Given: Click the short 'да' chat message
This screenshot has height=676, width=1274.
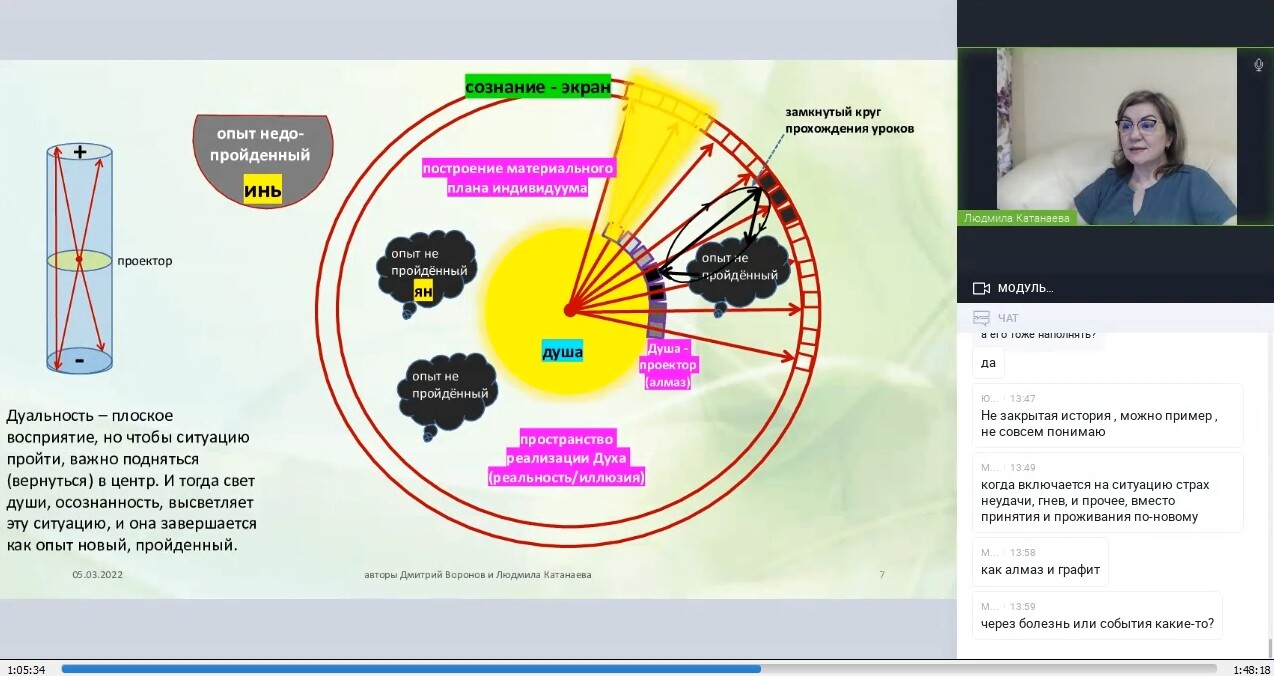Looking at the screenshot, I should (x=988, y=362).
